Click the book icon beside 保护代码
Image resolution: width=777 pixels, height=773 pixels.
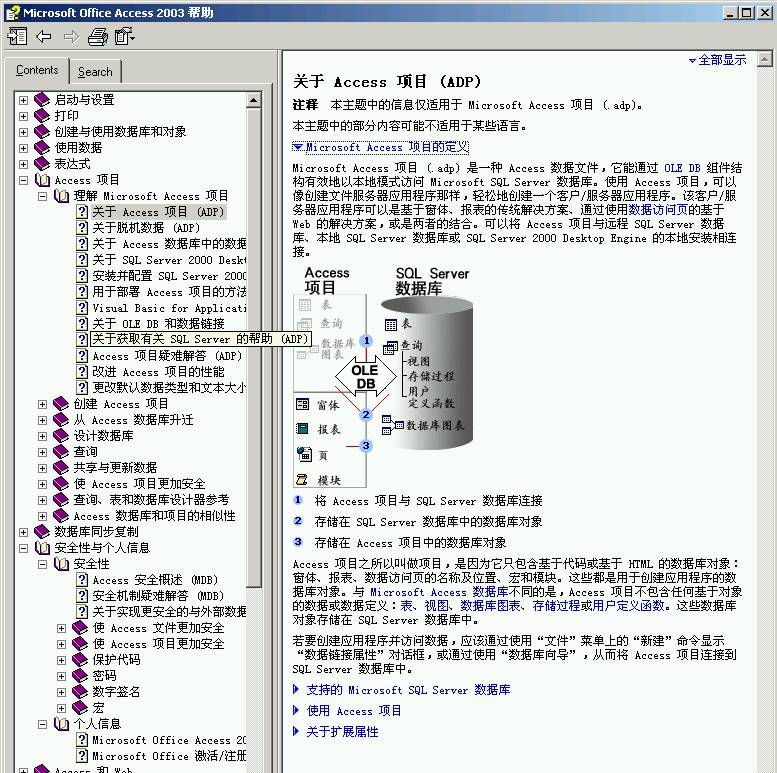click(x=80, y=660)
